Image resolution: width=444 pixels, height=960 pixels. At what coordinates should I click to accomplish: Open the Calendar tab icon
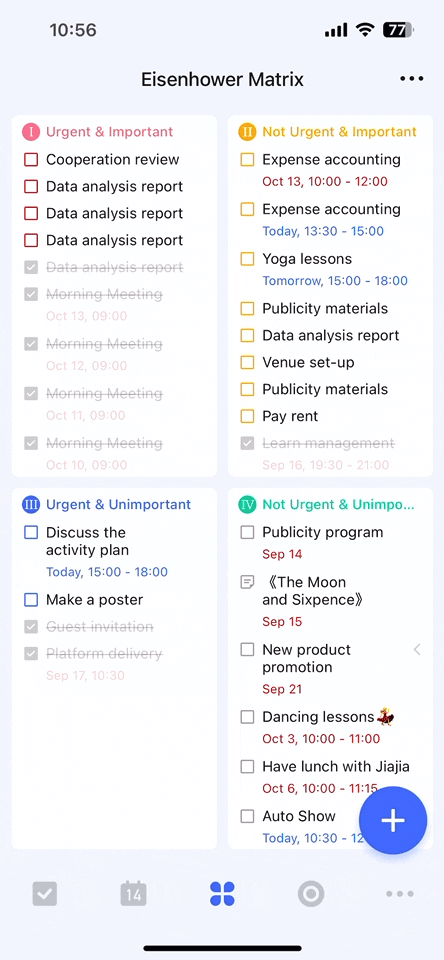coord(134,894)
